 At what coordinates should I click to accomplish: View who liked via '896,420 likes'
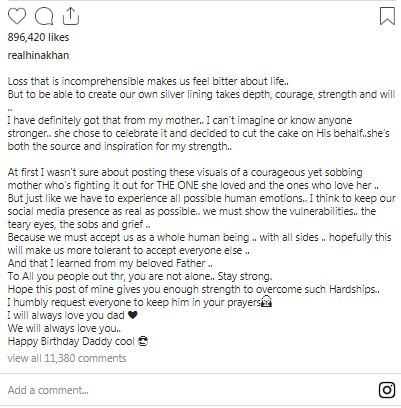click(x=38, y=37)
